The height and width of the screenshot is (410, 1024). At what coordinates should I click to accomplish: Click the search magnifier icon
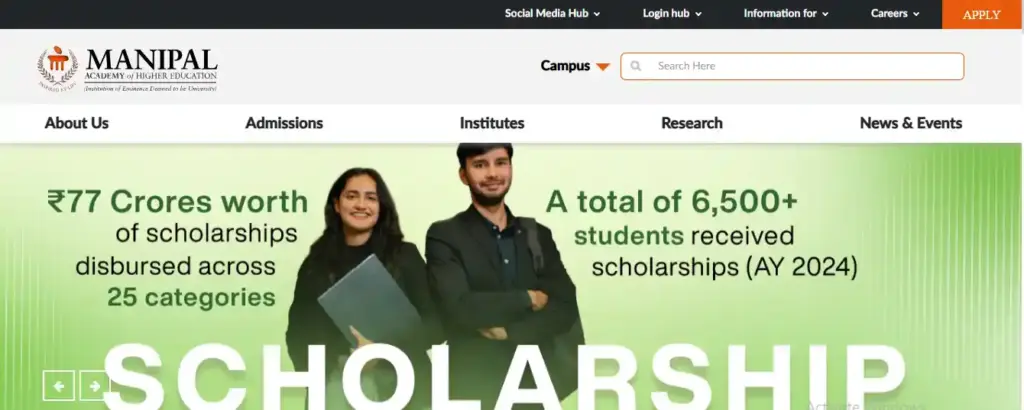[635, 66]
